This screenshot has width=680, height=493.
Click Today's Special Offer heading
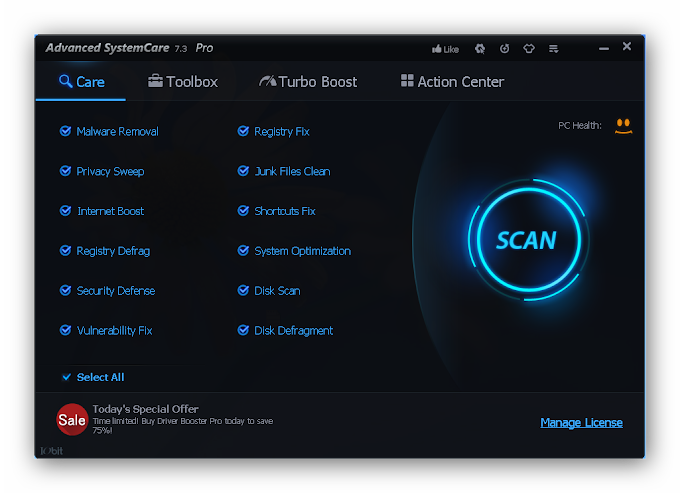pyautogui.click(x=145, y=409)
